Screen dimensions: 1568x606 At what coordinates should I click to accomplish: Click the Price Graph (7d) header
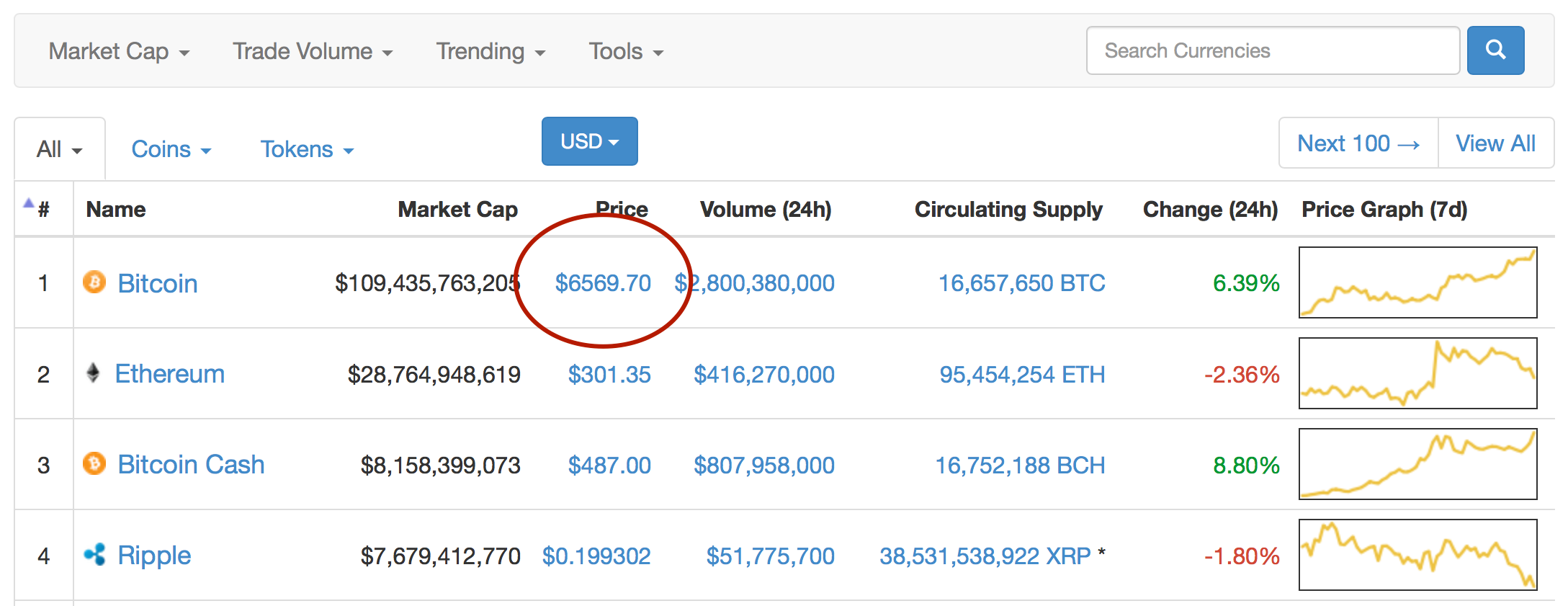pos(1384,210)
